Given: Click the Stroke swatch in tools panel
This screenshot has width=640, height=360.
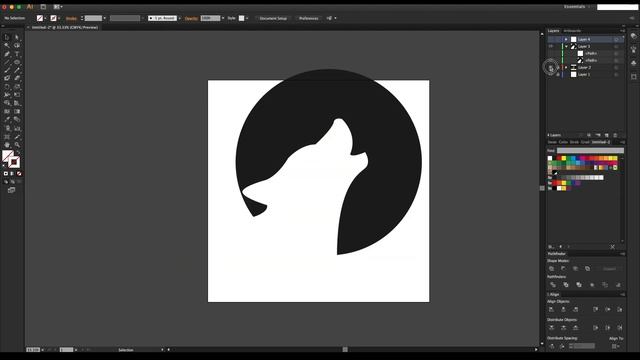Looking at the screenshot, I should (14, 162).
